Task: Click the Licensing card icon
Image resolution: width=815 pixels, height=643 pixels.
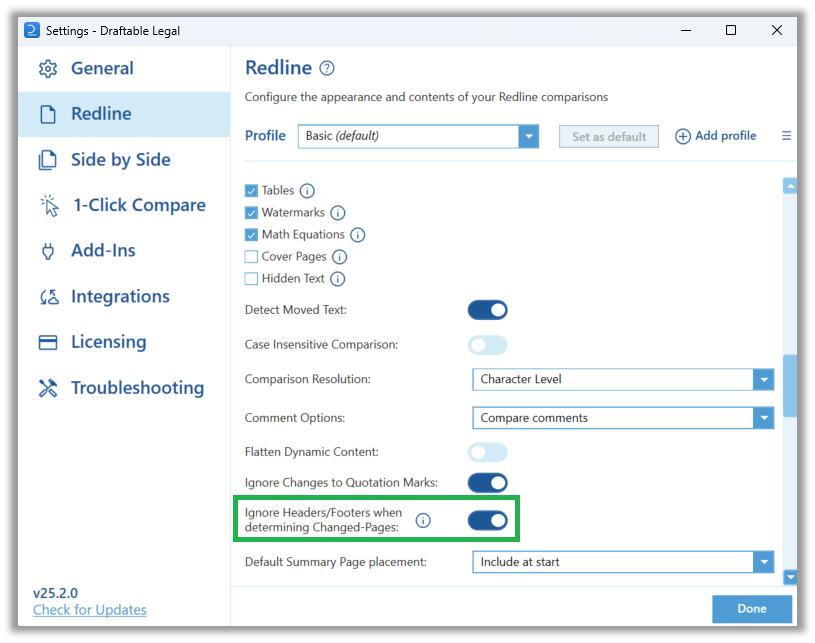Action: click(x=48, y=343)
